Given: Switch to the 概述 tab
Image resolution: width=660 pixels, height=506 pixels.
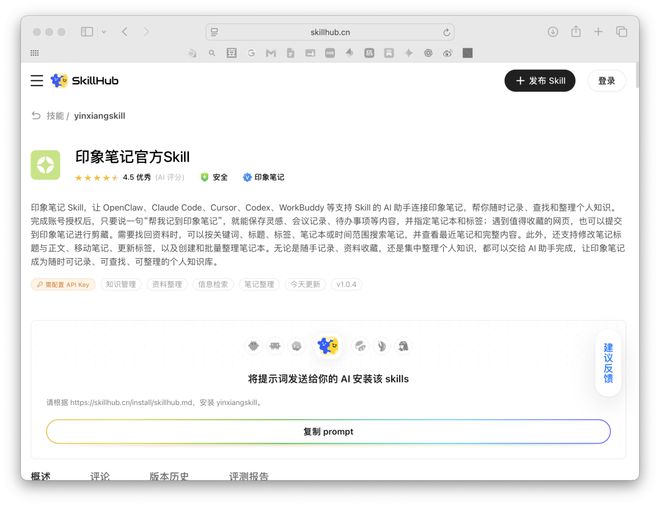Looking at the screenshot, I should click(x=41, y=476).
